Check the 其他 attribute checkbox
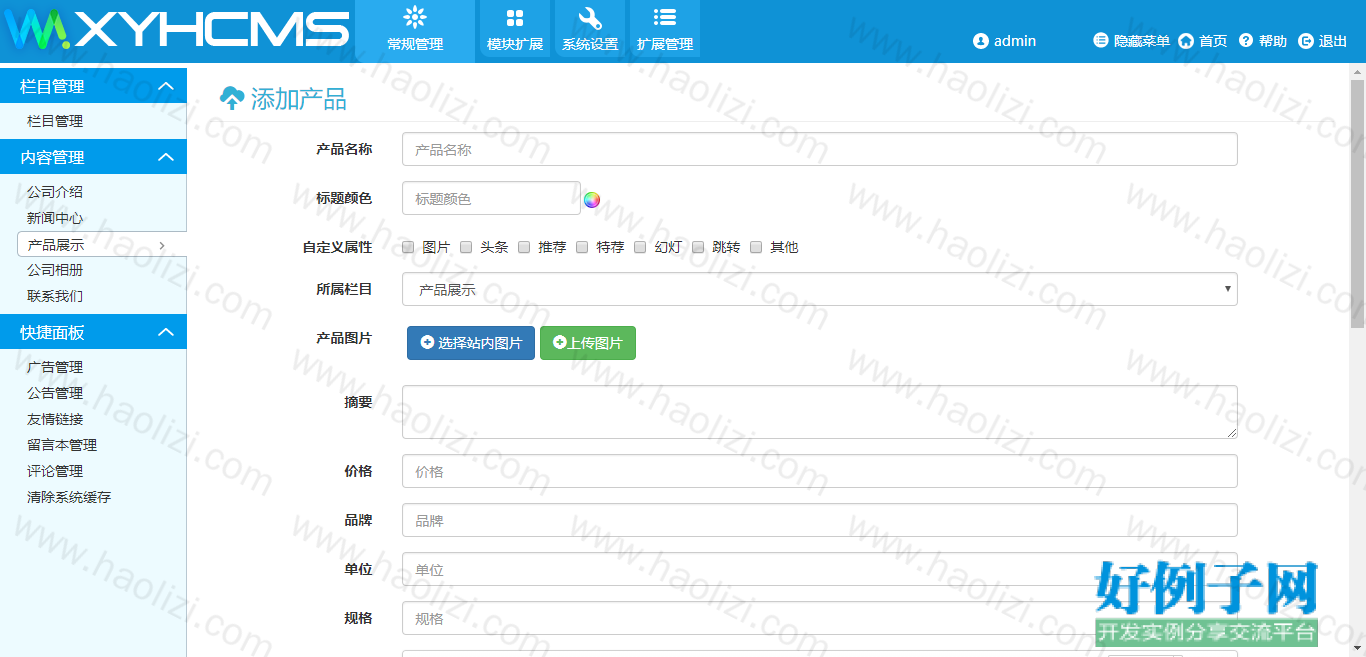Image resolution: width=1366 pixels, height=657 pixels. click(756, 247)
